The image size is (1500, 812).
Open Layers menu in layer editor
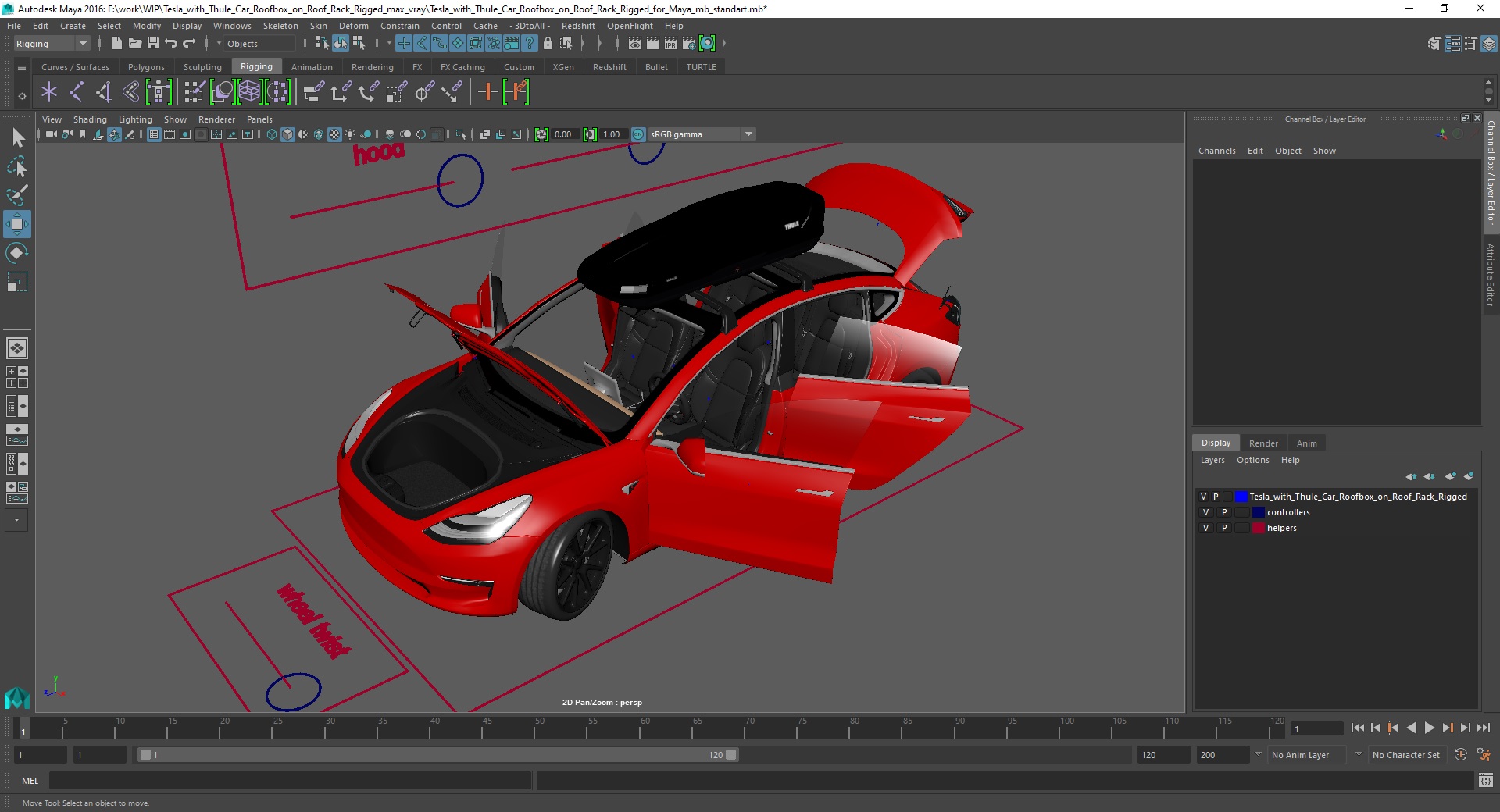click(1212, 460)
